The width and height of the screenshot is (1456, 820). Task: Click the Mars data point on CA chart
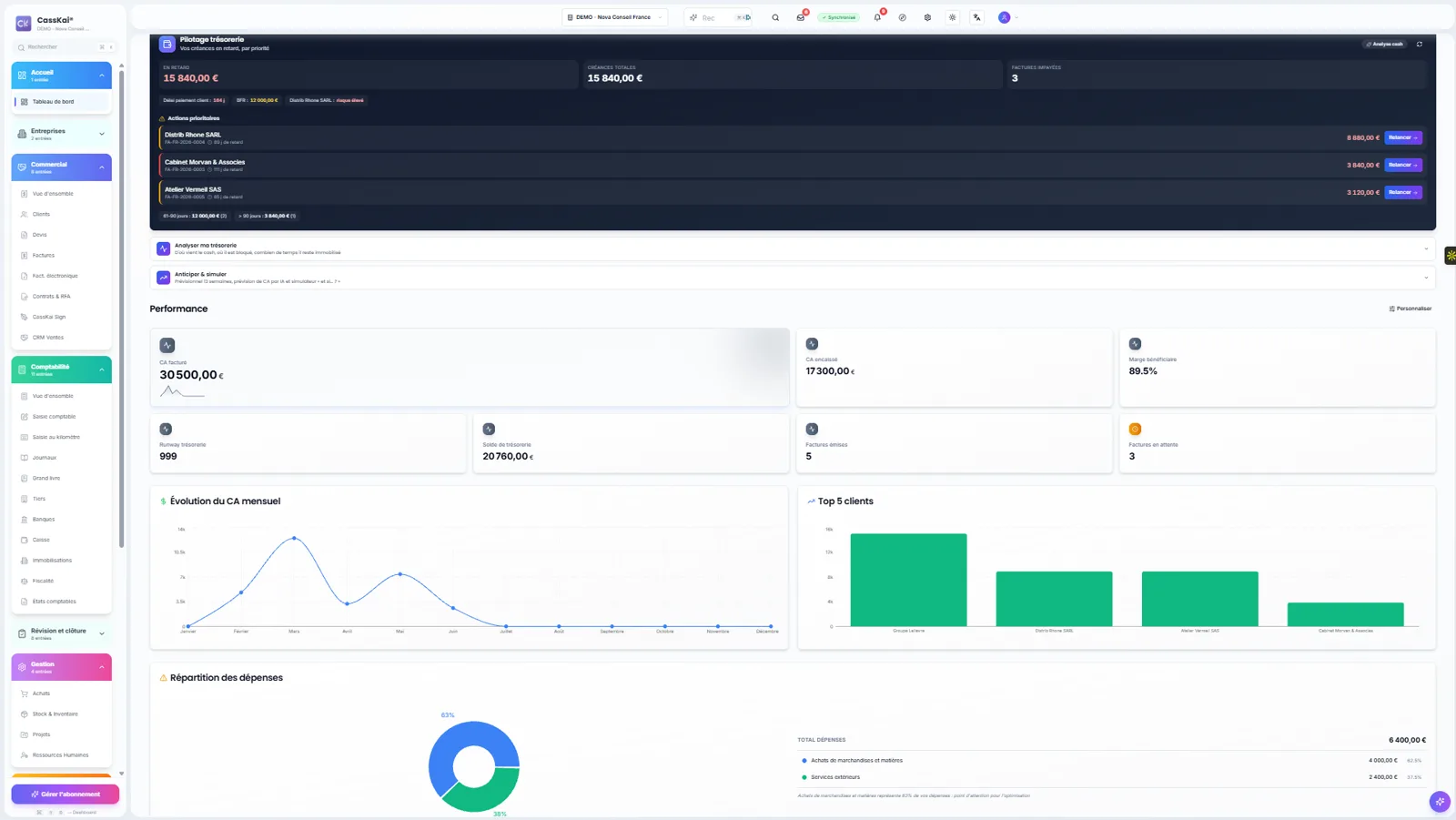(294, 538)
